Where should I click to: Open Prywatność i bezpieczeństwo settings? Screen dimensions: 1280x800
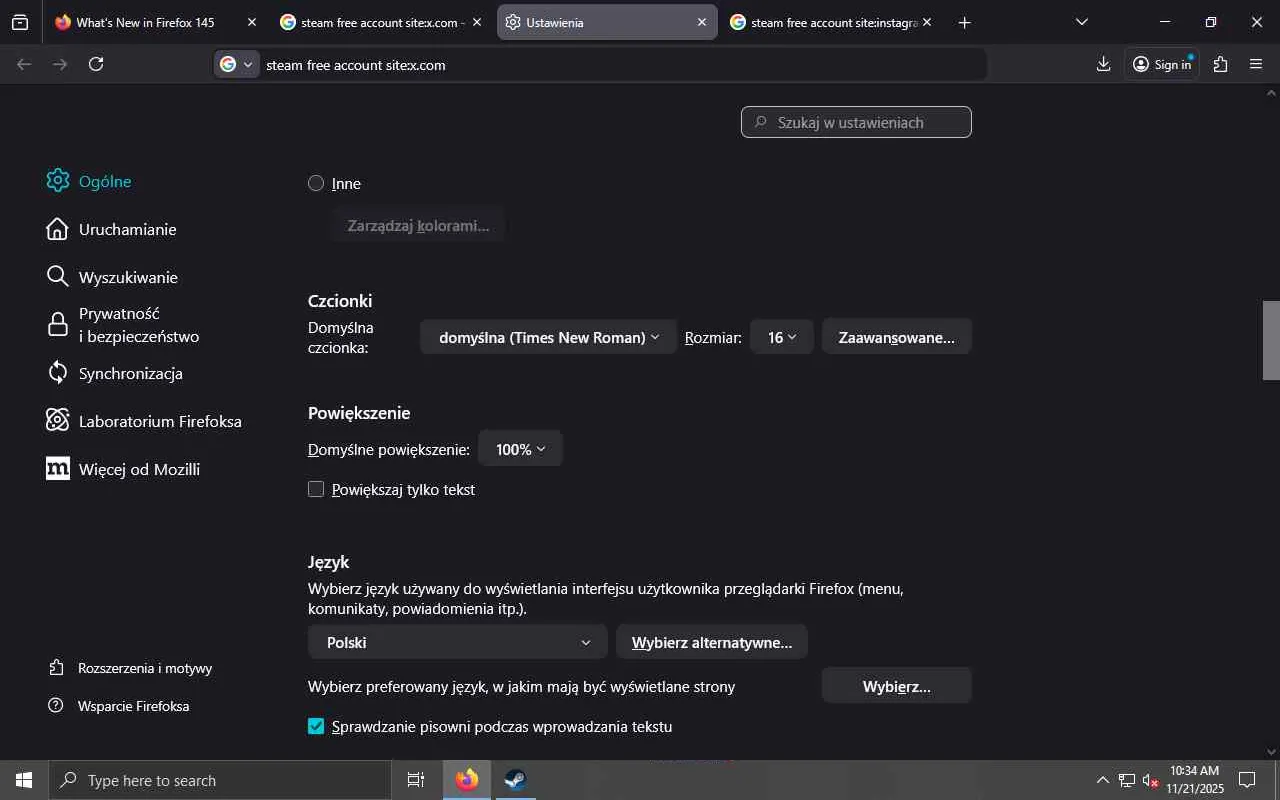[x=138, y=325]
